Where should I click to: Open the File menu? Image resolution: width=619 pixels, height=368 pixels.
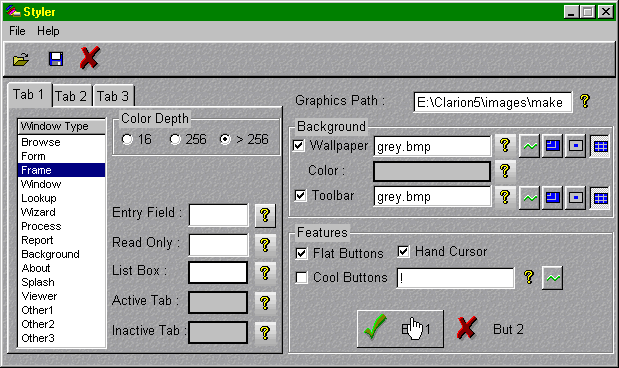[17, 31]
